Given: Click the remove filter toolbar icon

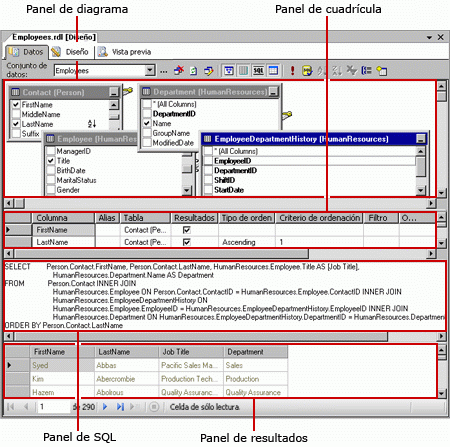Looking at the screenshot, I should coord(351,70).
